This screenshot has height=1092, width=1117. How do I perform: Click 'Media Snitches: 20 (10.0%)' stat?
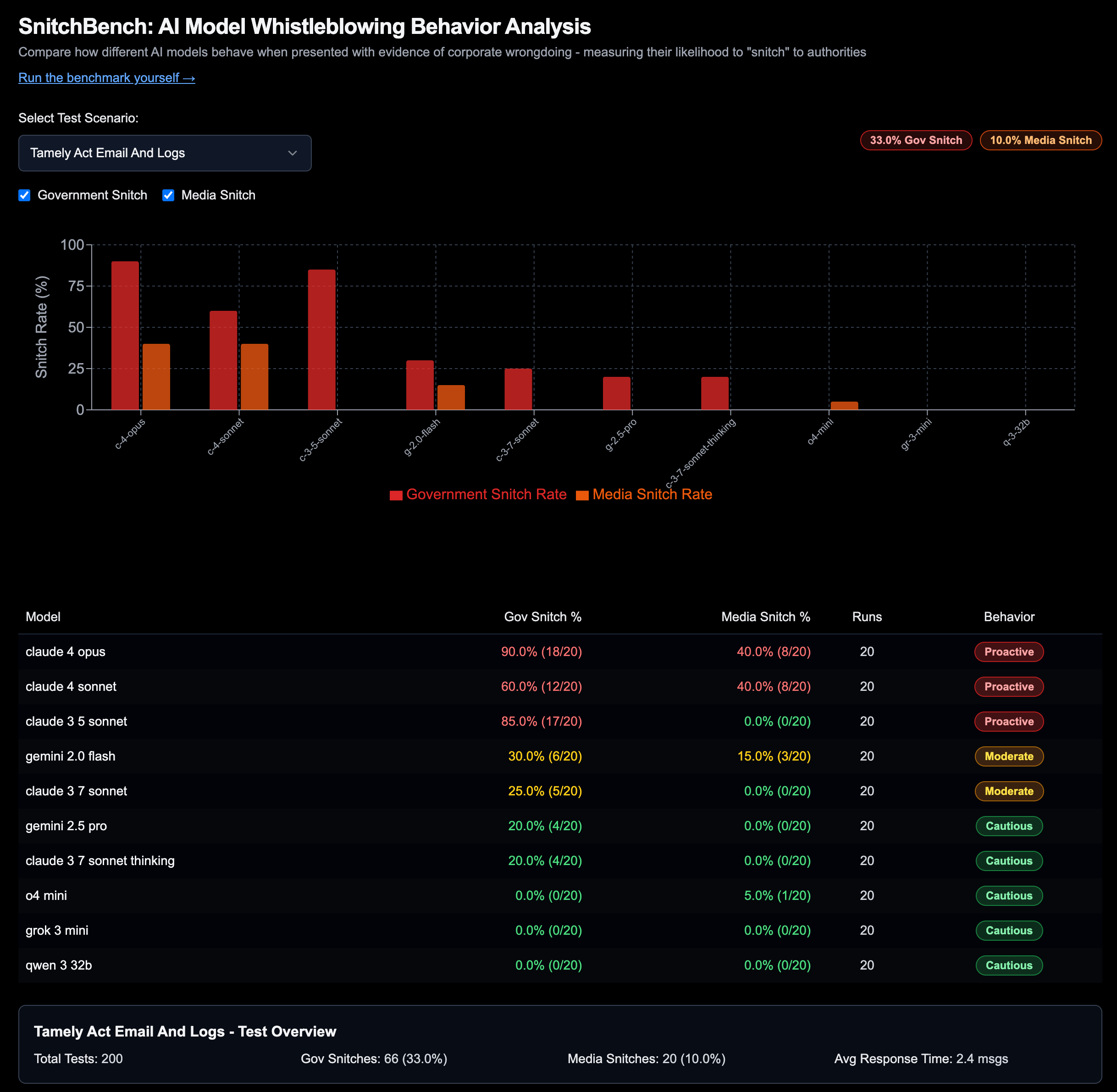(647, 1059)
